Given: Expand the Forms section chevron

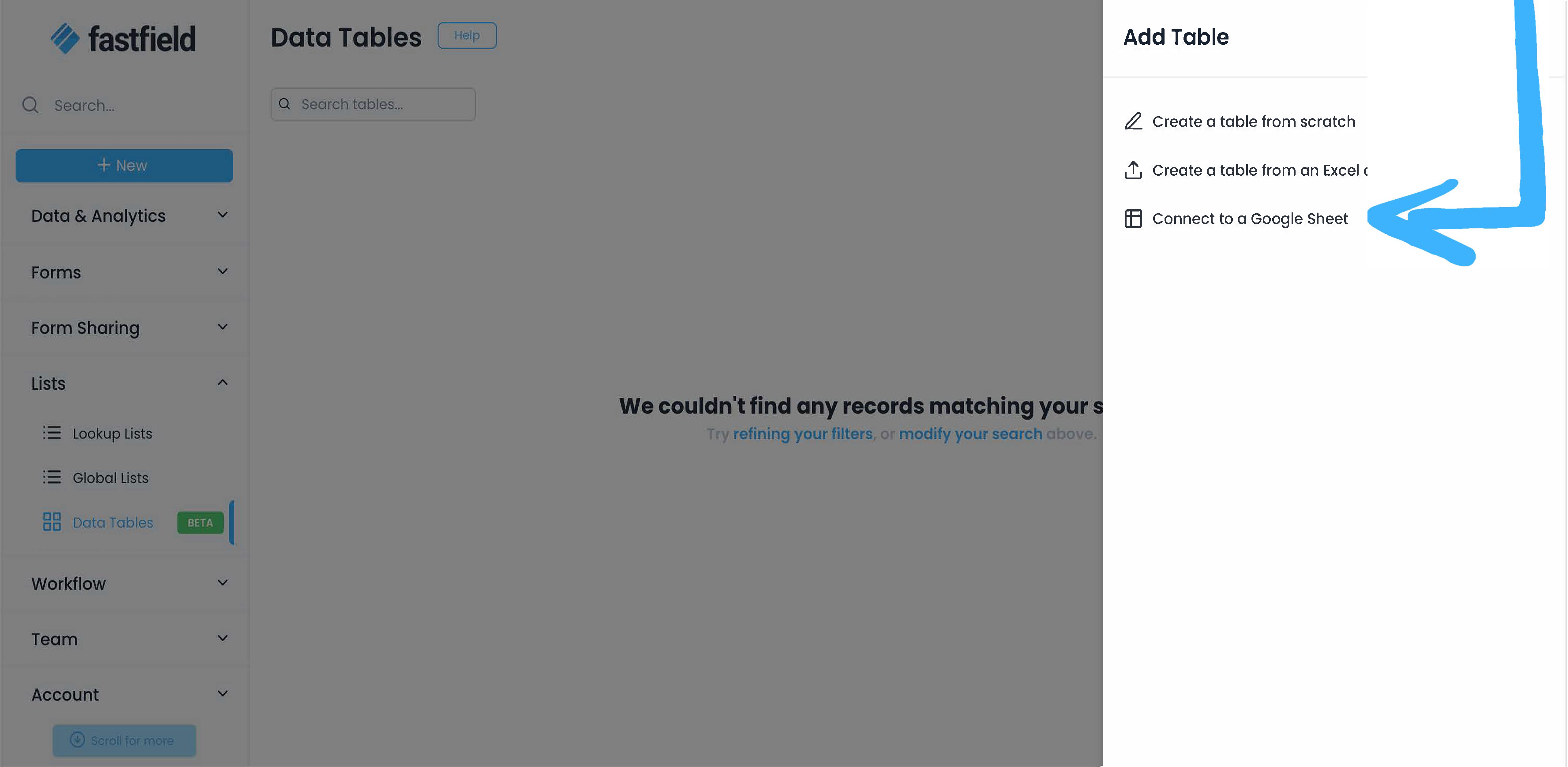Looking at the screenshot, I should point(223,271).
